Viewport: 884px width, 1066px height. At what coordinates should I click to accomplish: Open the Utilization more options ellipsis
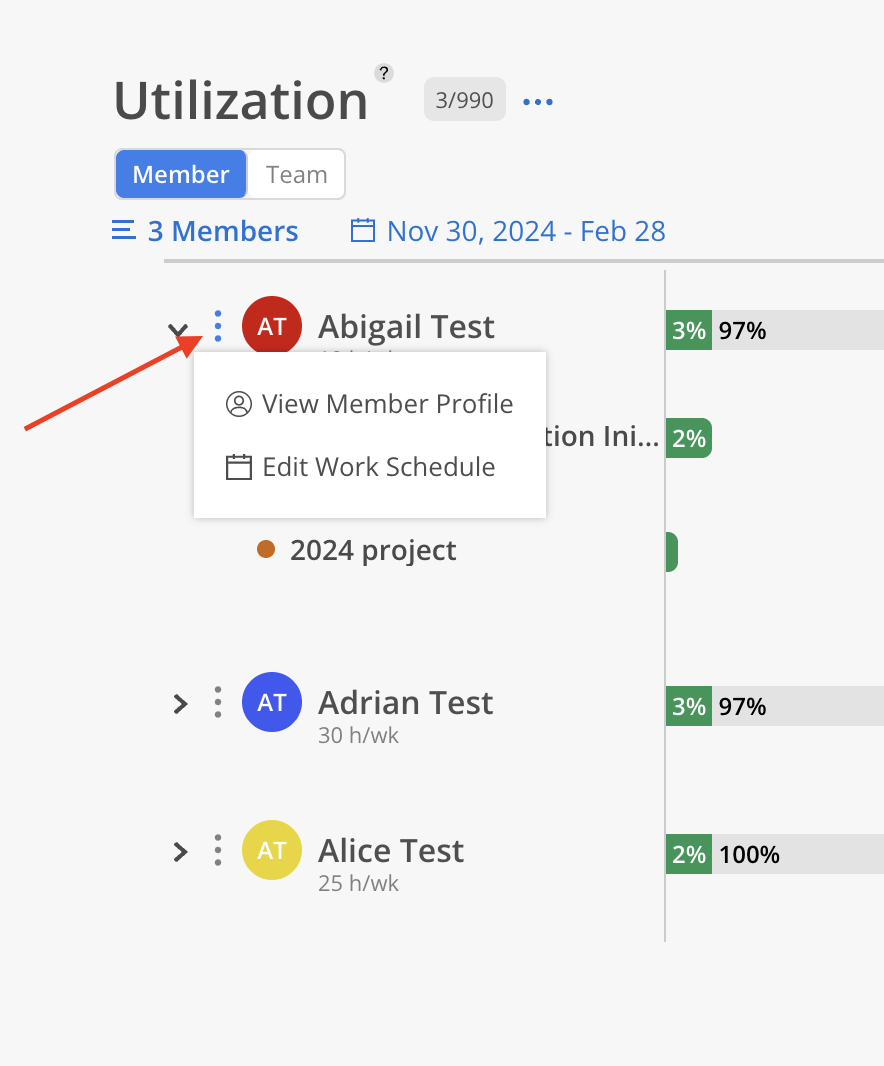[x=538, y=101]
